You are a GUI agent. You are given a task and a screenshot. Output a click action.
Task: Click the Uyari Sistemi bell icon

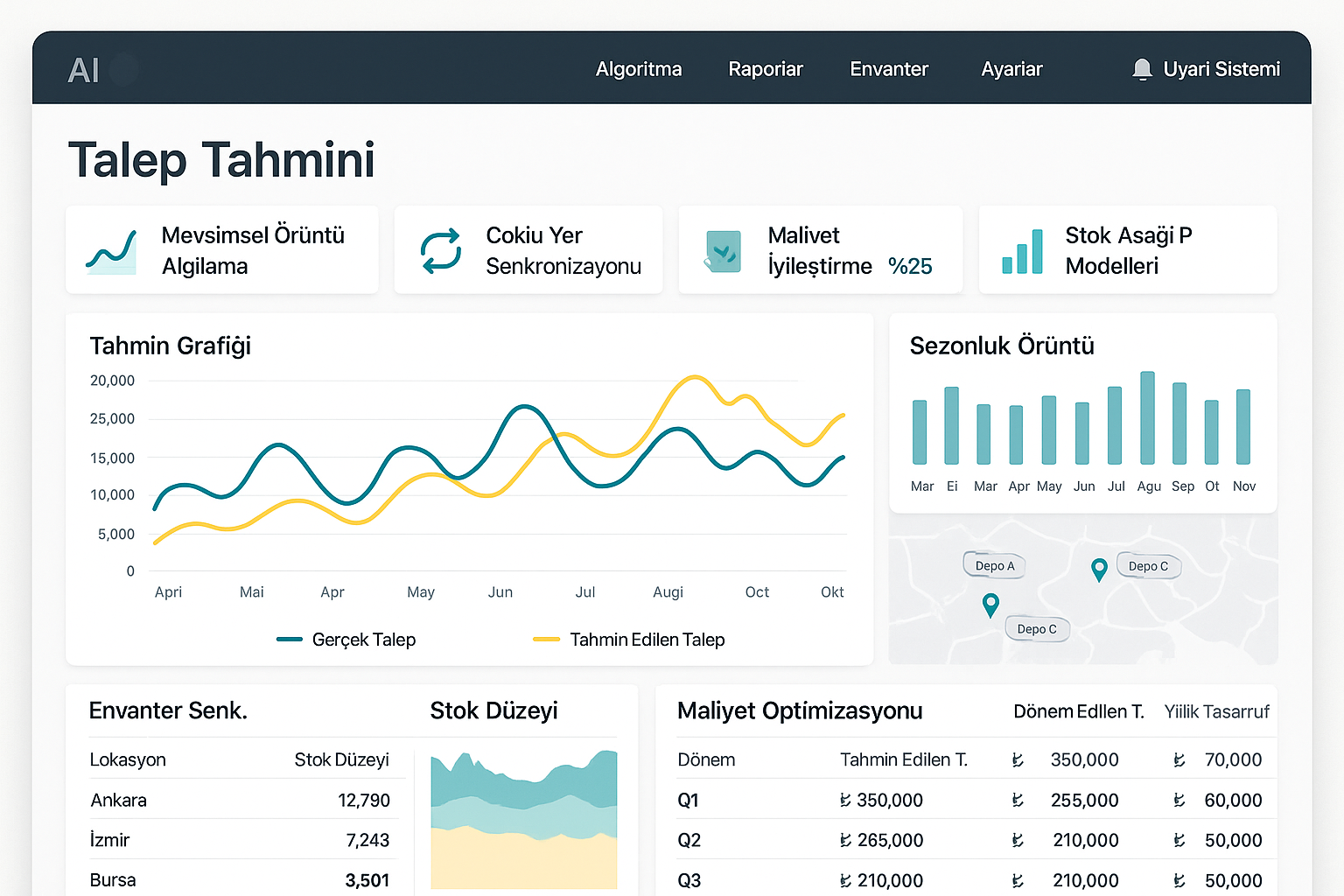(1142, 68)
